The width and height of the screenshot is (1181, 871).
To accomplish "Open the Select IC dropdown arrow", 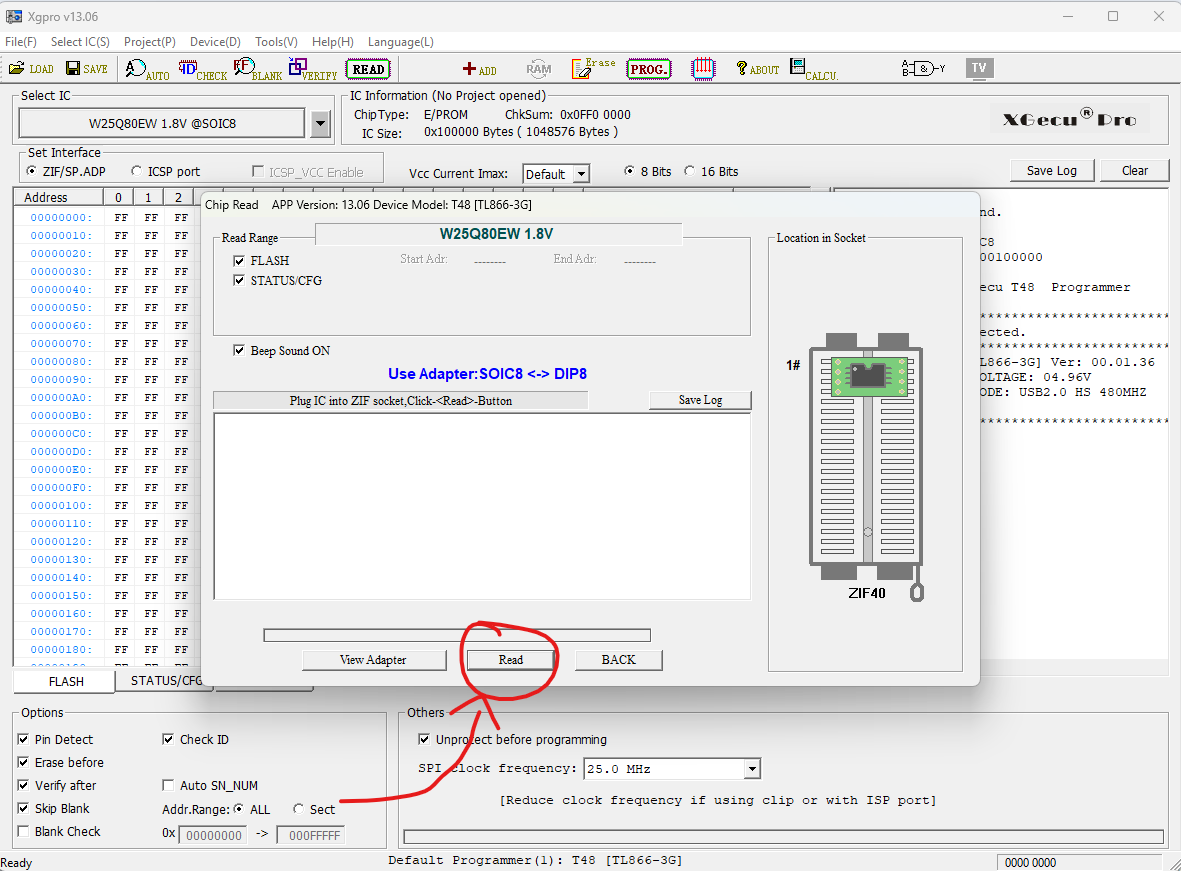I will 320,124.
